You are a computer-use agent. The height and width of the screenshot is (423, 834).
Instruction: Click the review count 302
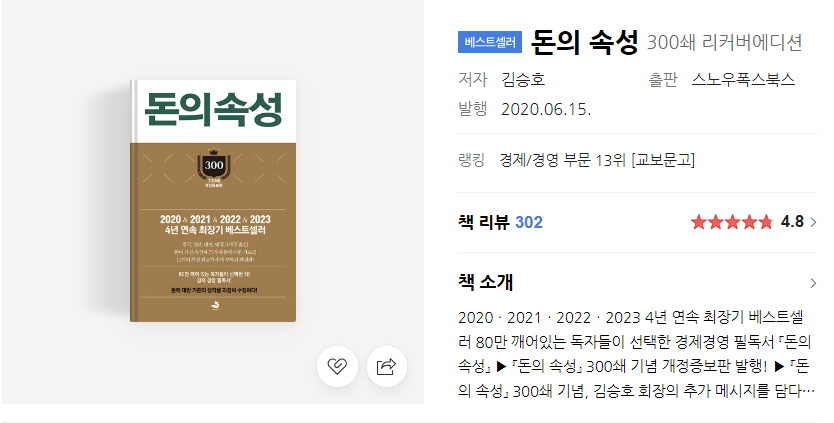(529, 222)
